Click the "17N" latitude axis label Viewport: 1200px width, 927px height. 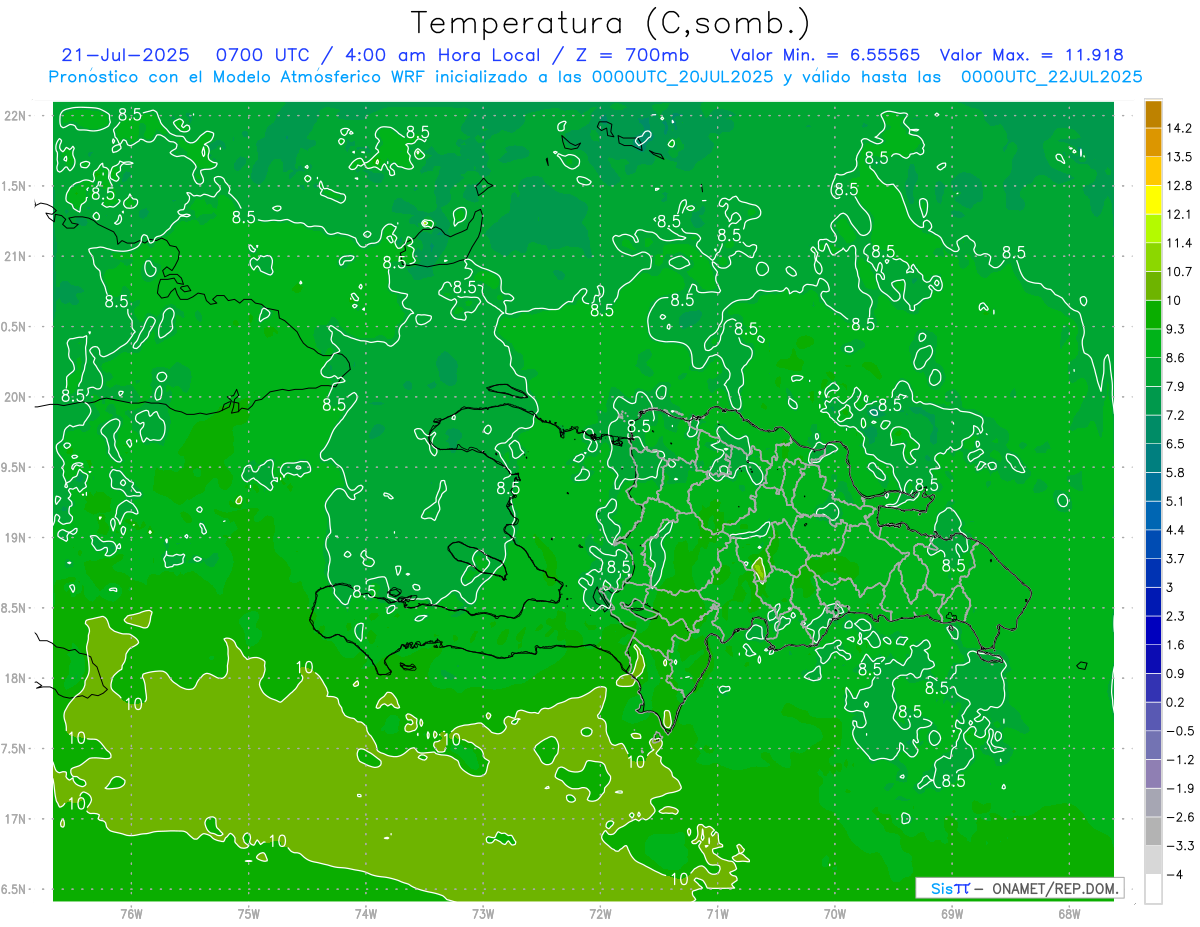tap(16, 819)
